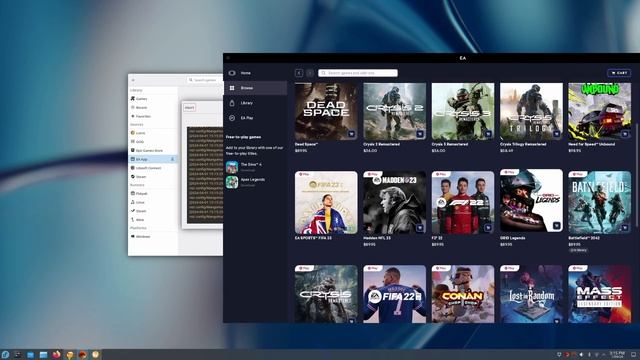
Task: Select GOG source in Lutris sidebar
Action: click(153, 142)
